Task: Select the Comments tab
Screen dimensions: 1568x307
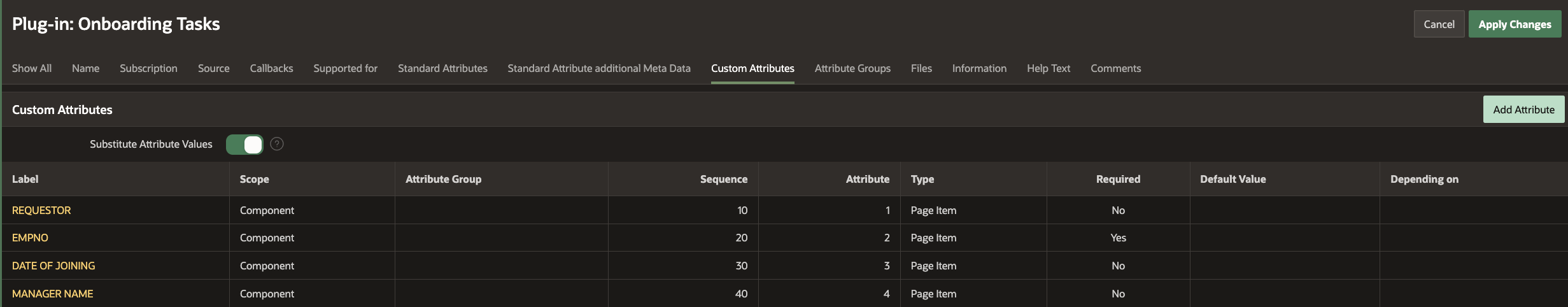Action: click(1115, 68)
